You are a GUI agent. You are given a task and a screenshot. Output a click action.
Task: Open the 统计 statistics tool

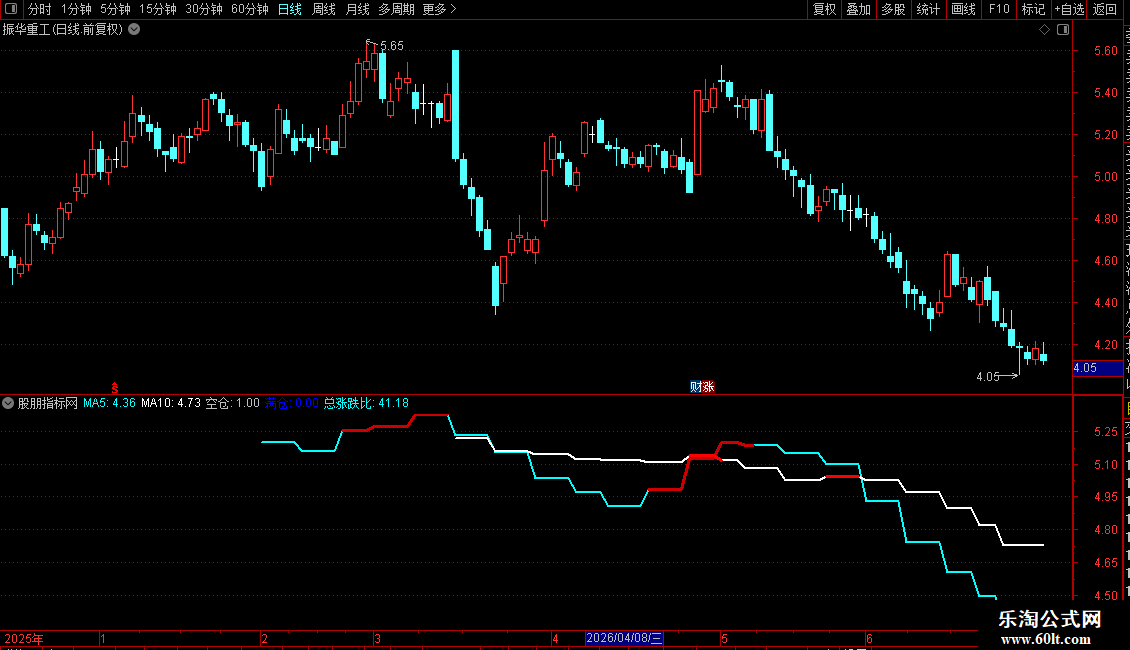tap(928, 9)
